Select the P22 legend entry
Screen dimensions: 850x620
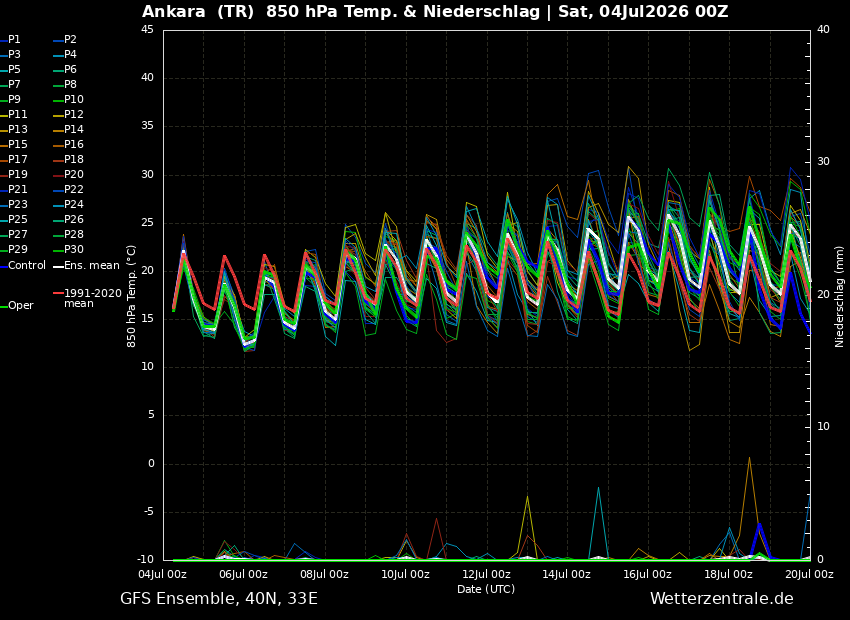click(68, 190)
